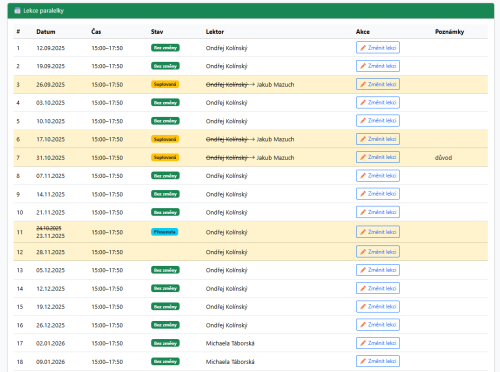Click the Suplovaná badge for 17.10.2025
The image size is (500, 372).
click(x=165, y=139)
